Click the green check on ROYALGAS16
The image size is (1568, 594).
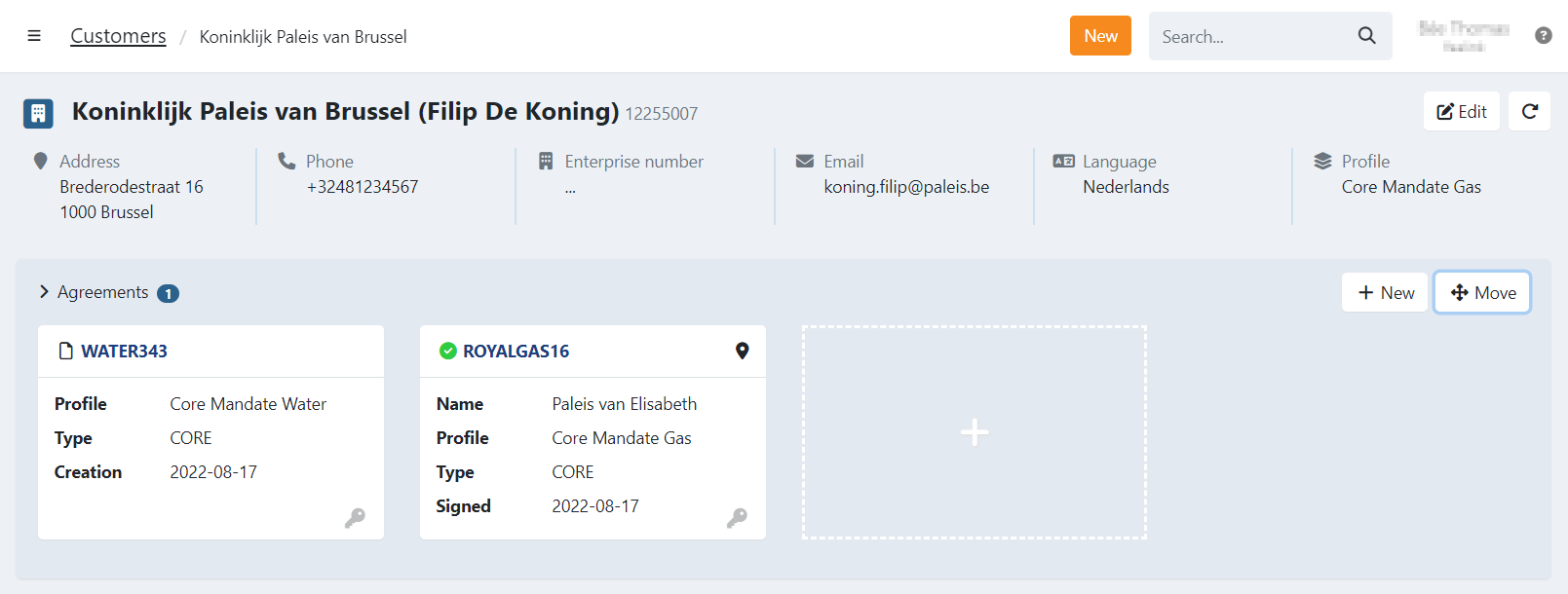pyautogui.click(x=448, y=351)
